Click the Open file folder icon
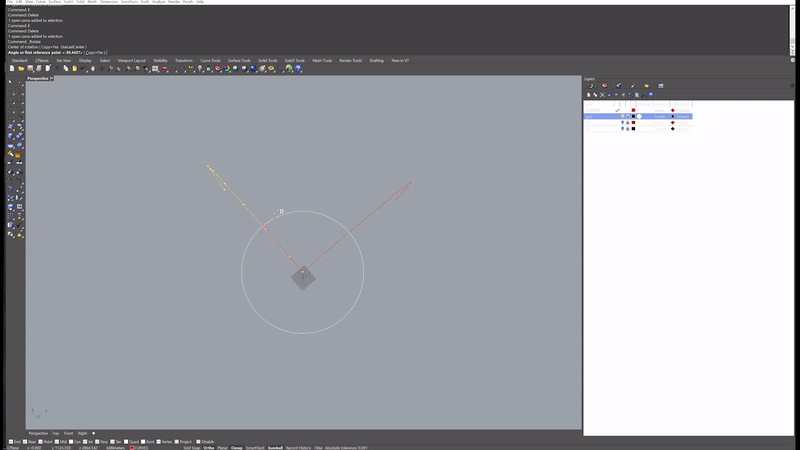The width and height of the screenshot is (800, 450). coord(21,68)
